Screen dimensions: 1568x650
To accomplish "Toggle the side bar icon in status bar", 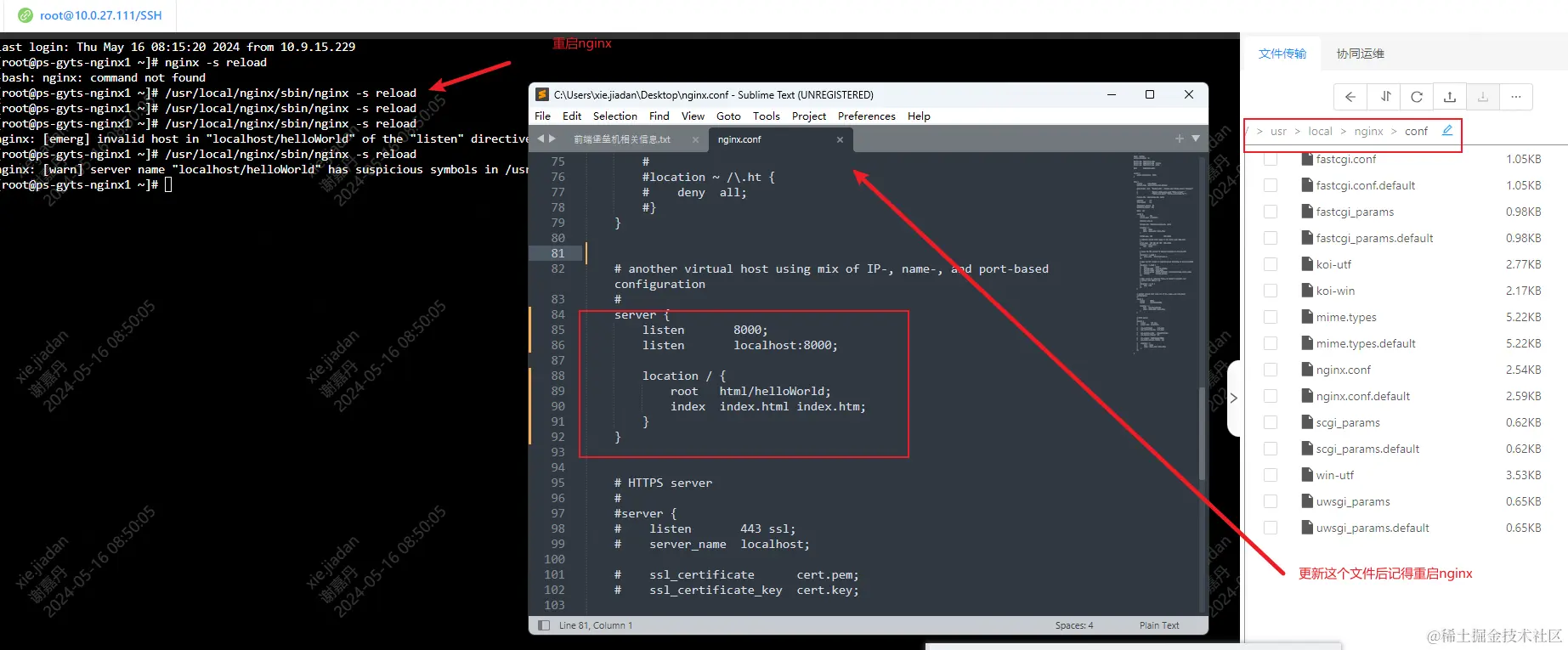I will [544, 625].
